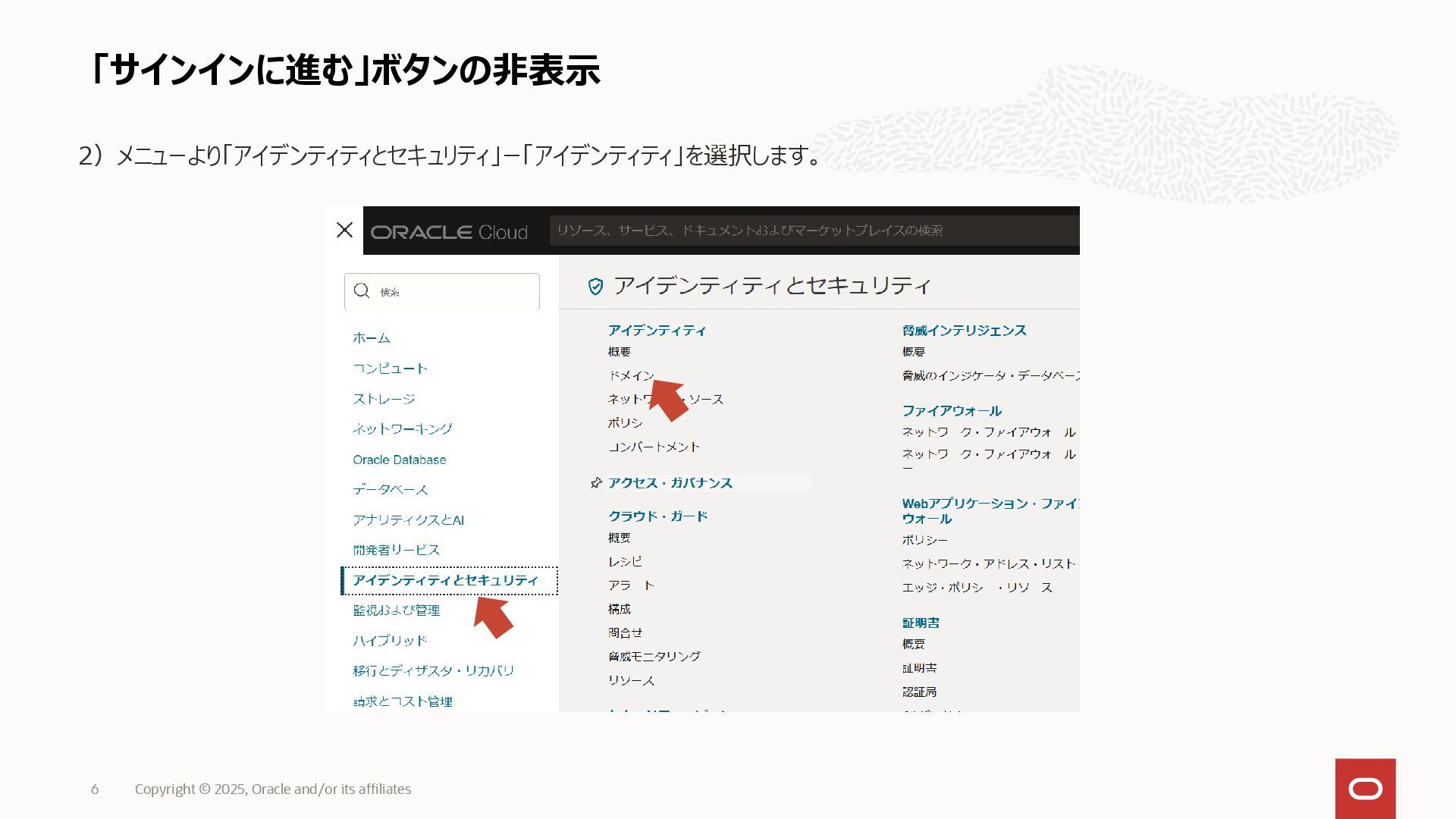Open ポリシー under Web application firewall
Image resolution: width=1456 pixels, height=819 pixels.
(x=925, y=540)
